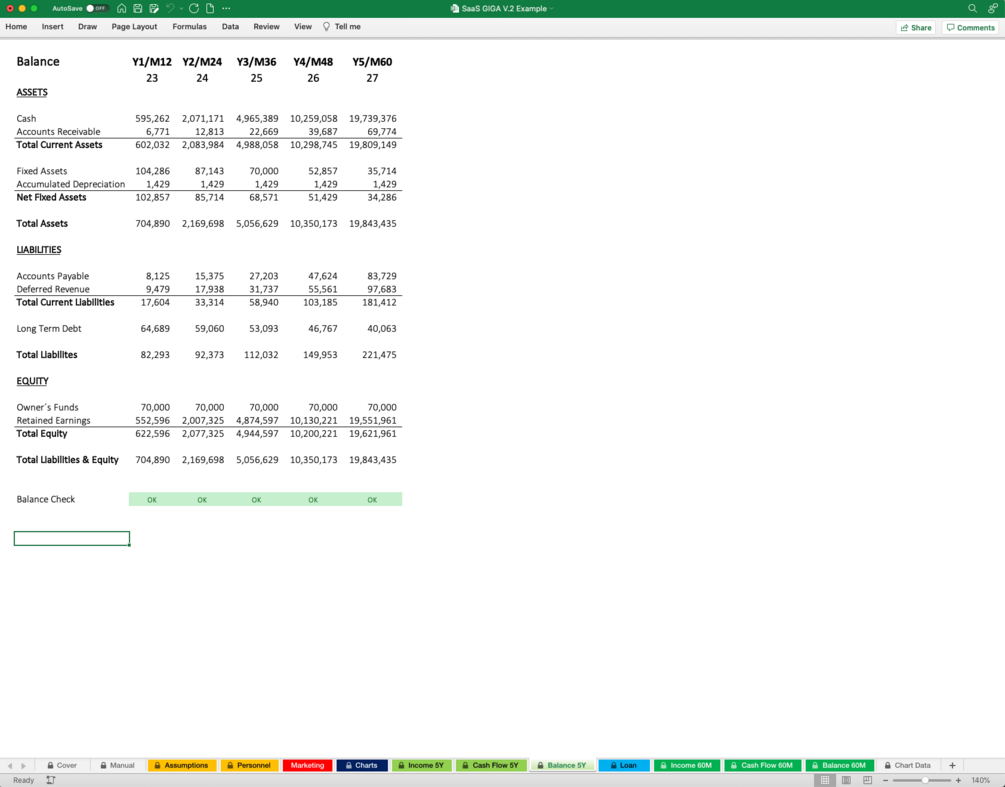1005x787 pixels.
Task: Click the Undo arrow icon
Action: pos(170,8)
